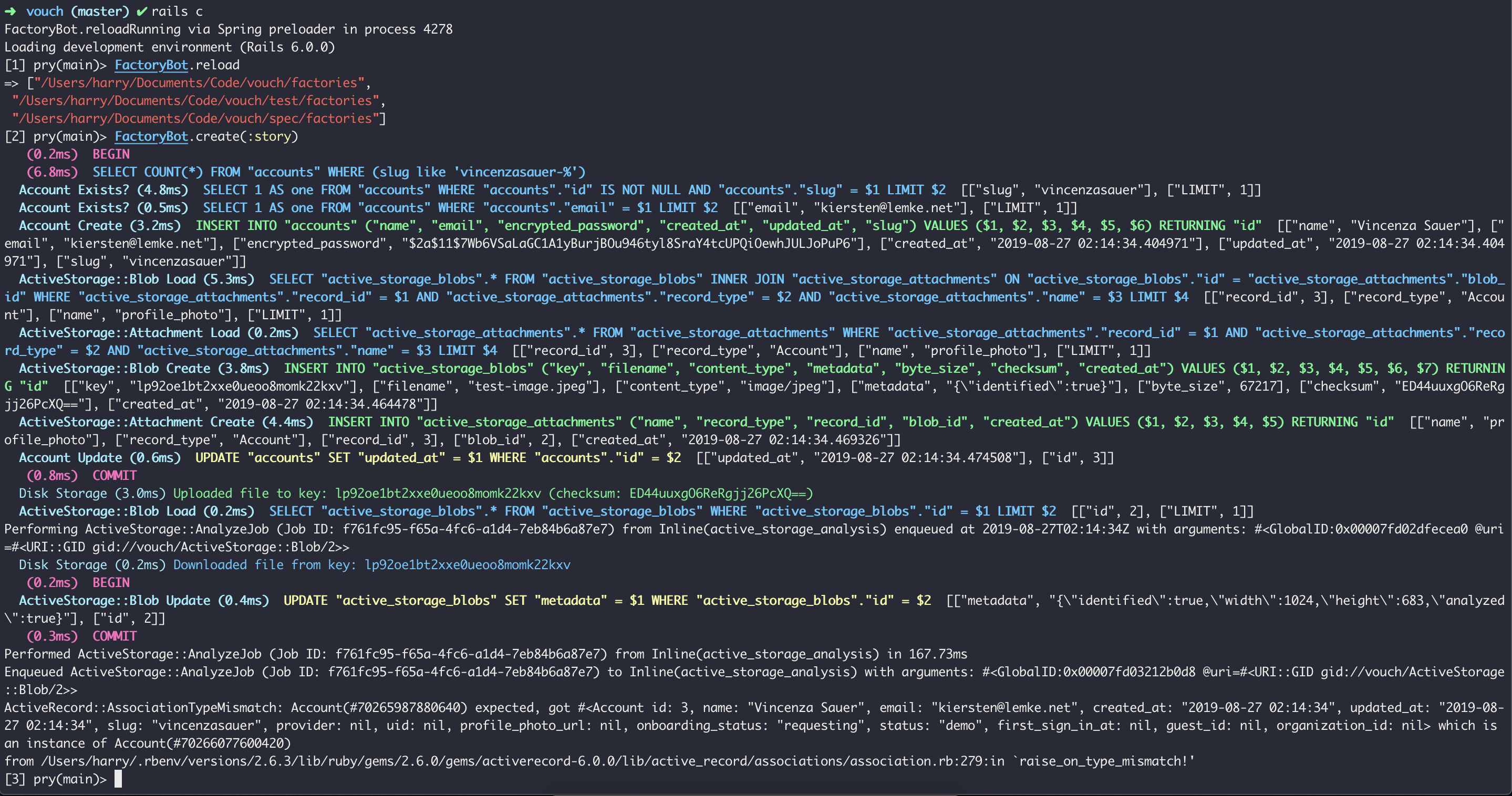Click the '(0.8ms) COMMIT' line
The height and width of the screenshot is (796, 1512).
click(81, 475)
